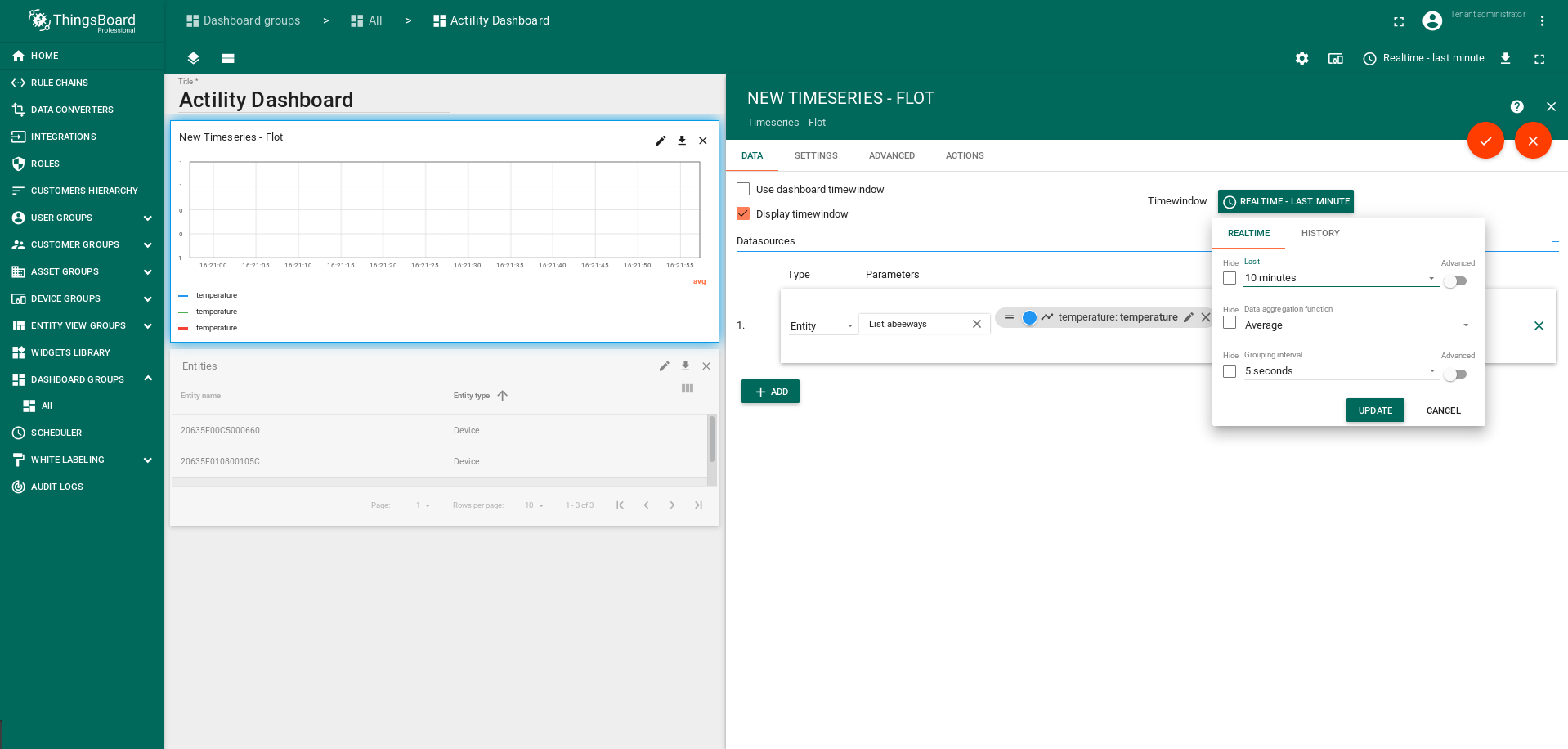Edit the New Timeseries Flot widget
This screenshot has width=1568, height=749.
click(x=661, y=141)
